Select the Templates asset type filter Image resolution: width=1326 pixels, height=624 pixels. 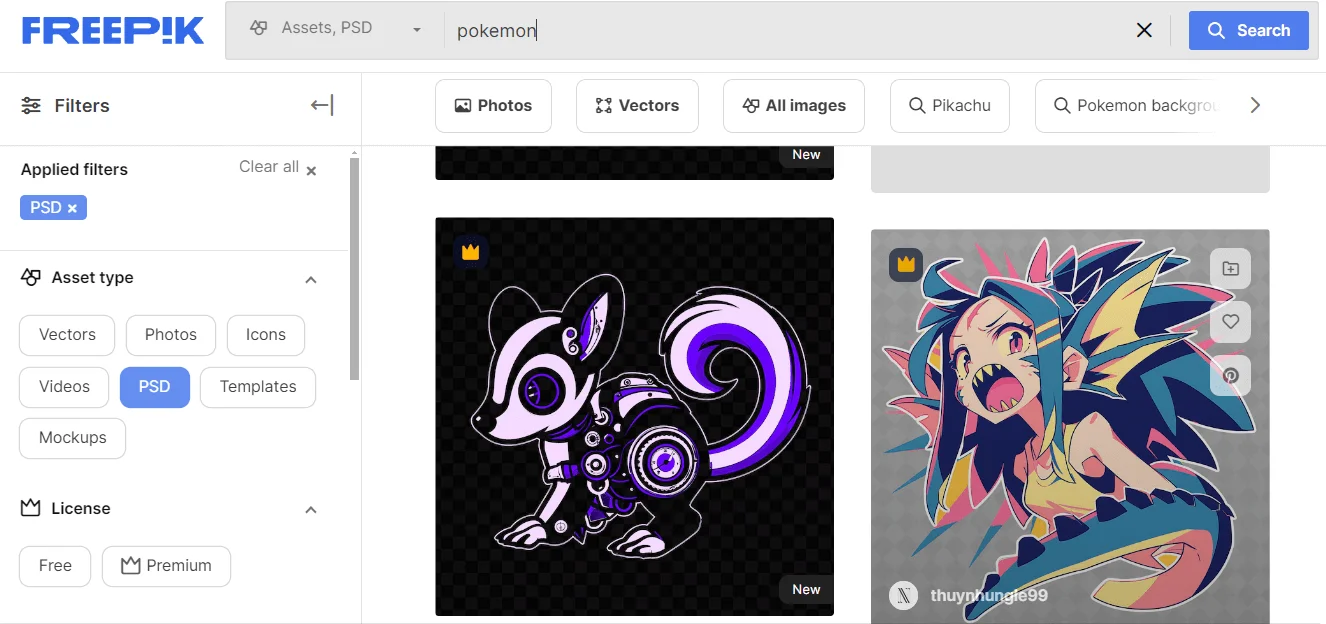(258, 387)
